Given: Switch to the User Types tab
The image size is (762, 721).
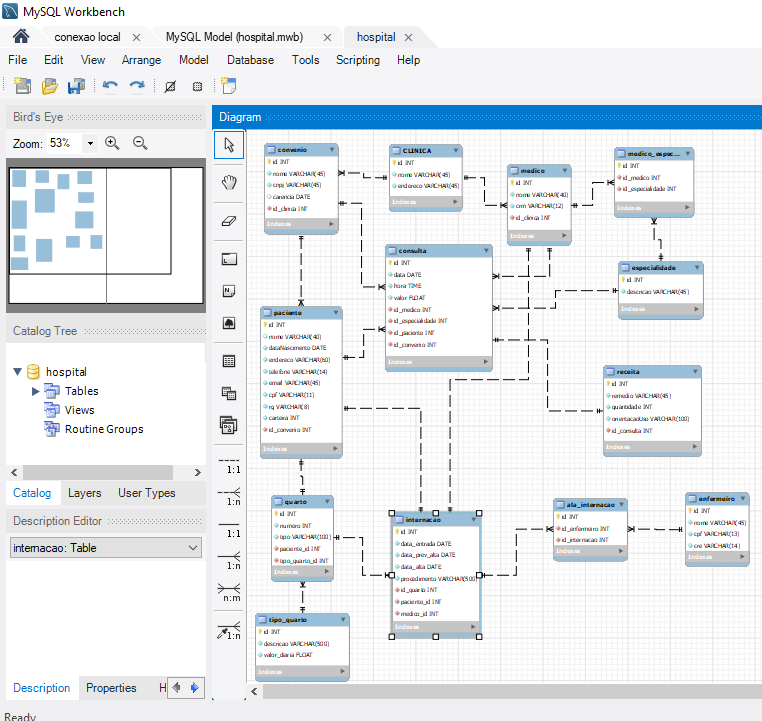Looking at the screenshot, I should click(147, 493).
